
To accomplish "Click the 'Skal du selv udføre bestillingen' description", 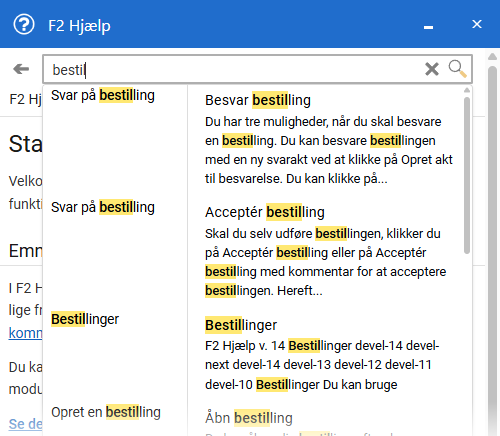I will (325, 262).
